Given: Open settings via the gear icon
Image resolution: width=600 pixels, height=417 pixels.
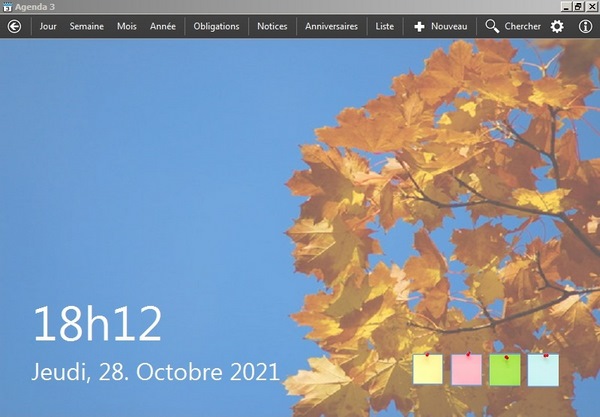Looking at the screenshot, I should [557, 26].
